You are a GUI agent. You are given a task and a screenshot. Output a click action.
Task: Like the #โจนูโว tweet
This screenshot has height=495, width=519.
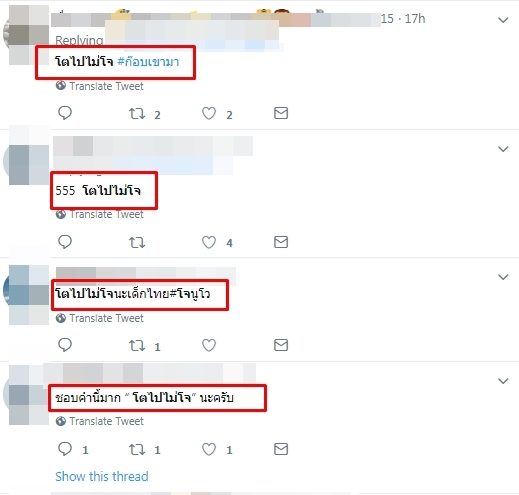[209, 345]
